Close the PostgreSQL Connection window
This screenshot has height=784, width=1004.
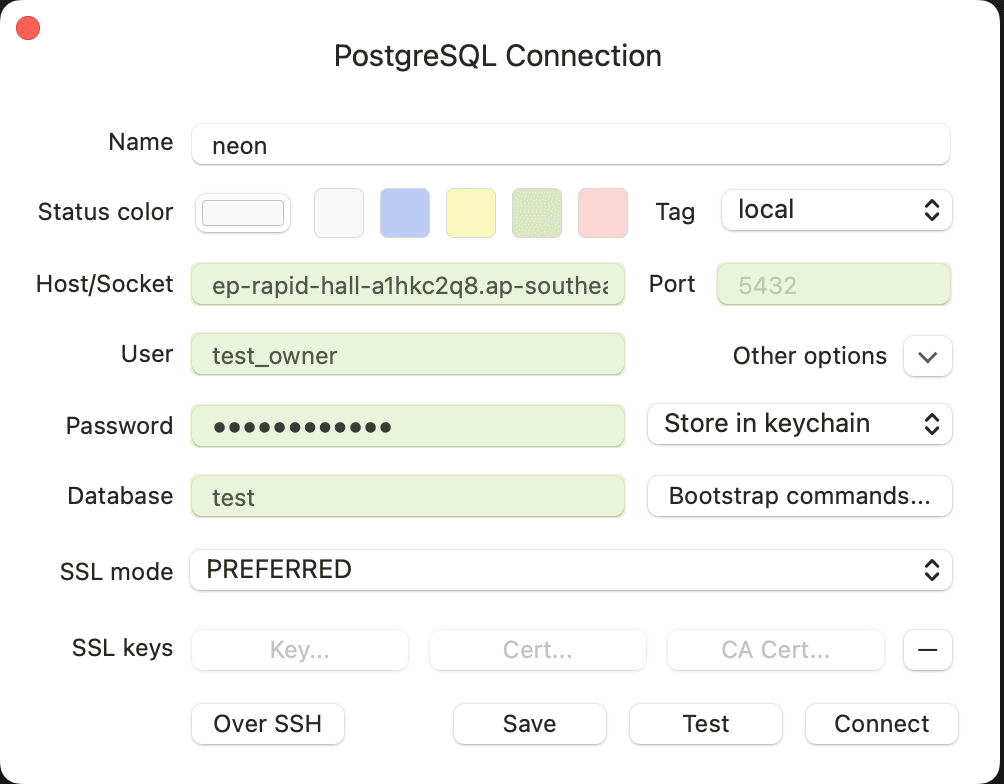point(28,28)
